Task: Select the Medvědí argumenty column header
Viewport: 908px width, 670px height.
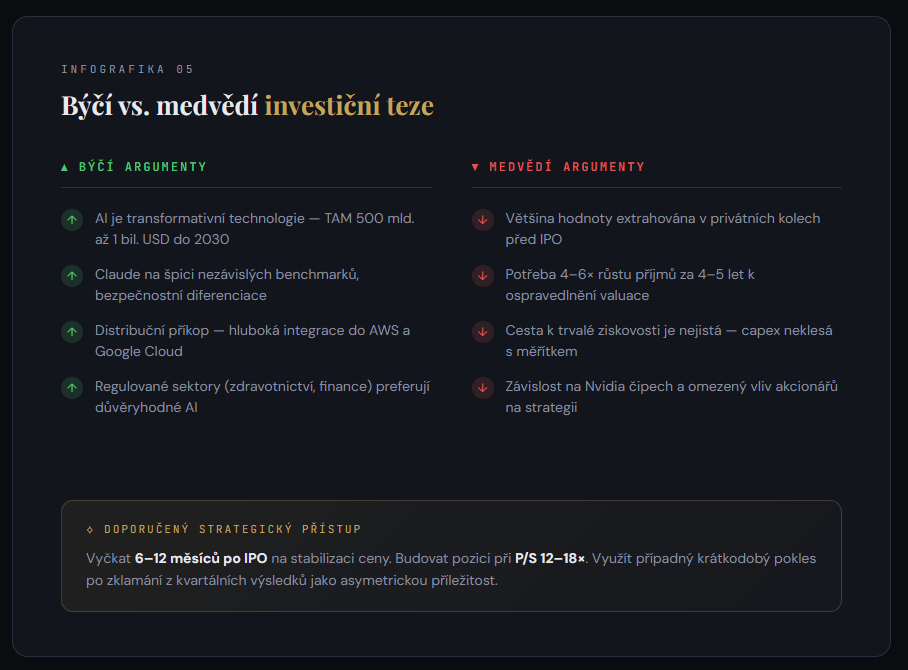Action: tap(566, 167)
